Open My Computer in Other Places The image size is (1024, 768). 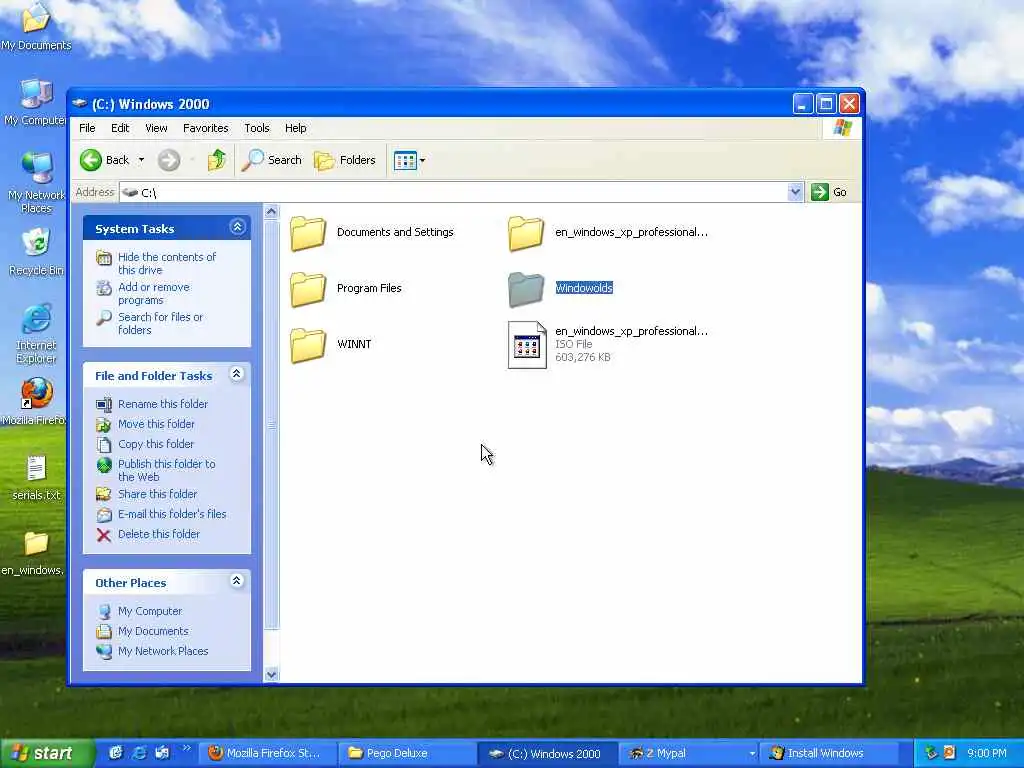point(150,611)
